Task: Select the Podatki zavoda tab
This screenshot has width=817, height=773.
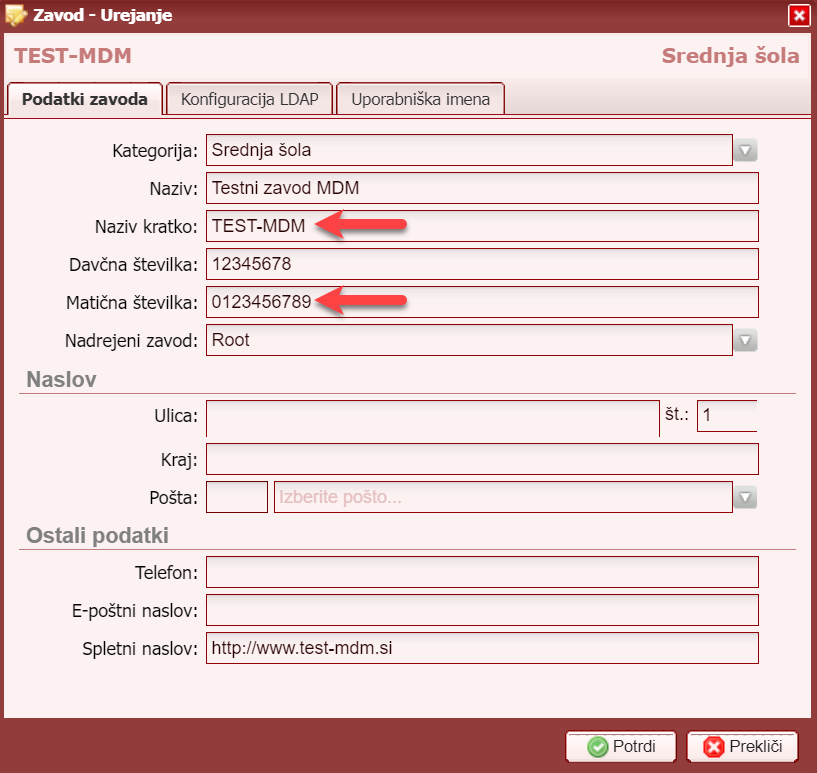Action: 85,99
